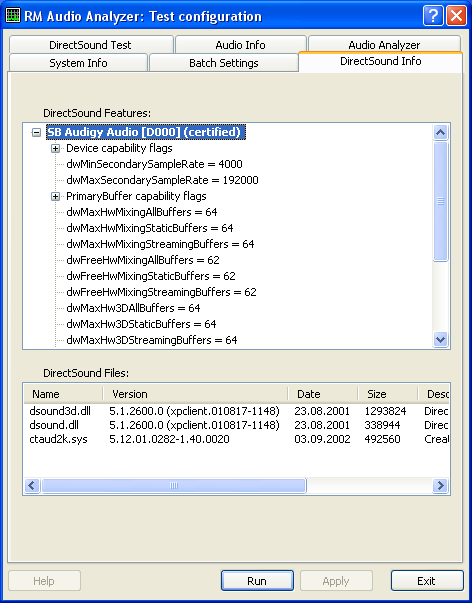Select SB Audigy Audio [D000] (certified) item
Viewport: 472px width, 603px height.
click(145, 132)
